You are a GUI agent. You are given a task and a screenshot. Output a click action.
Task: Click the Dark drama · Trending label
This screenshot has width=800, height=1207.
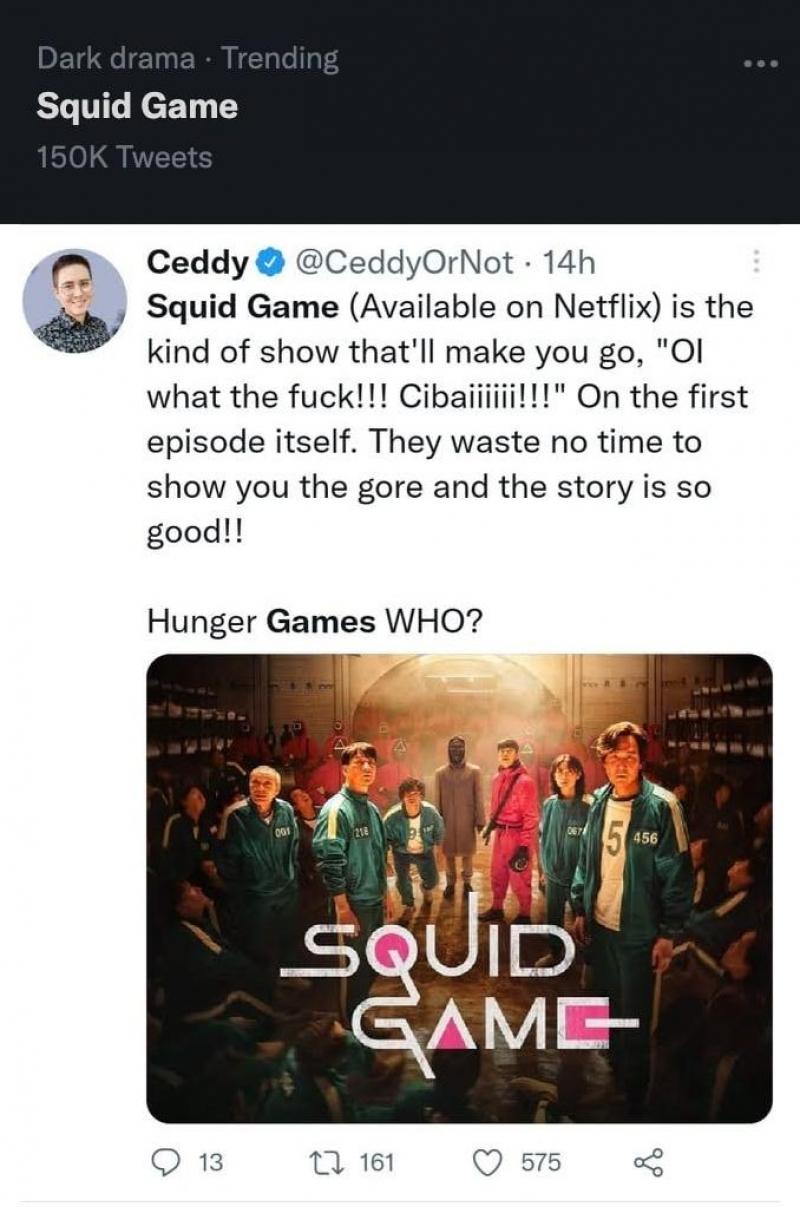pos(188,59)
